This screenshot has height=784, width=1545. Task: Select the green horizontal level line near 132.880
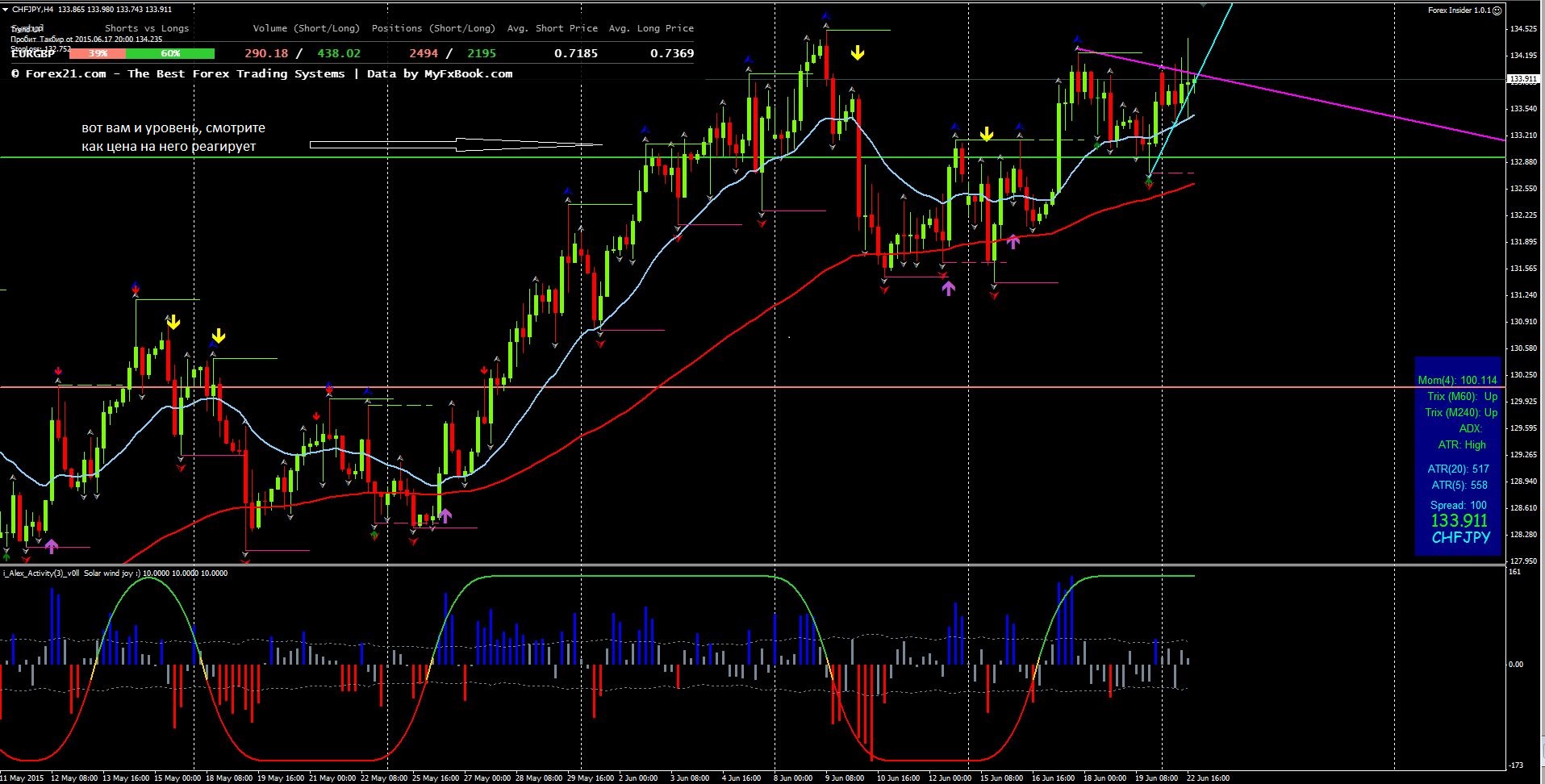pyautogui.click(x=753, y=157)
